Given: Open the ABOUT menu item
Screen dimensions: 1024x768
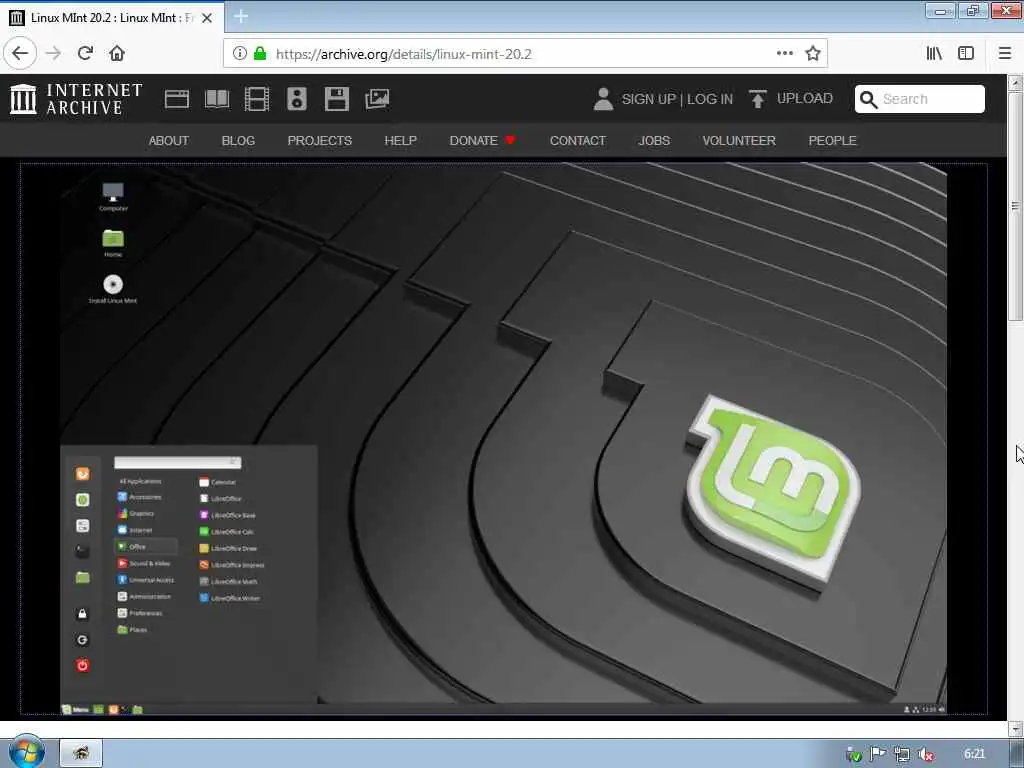Looking at the screenshot, I should point(168,140).
